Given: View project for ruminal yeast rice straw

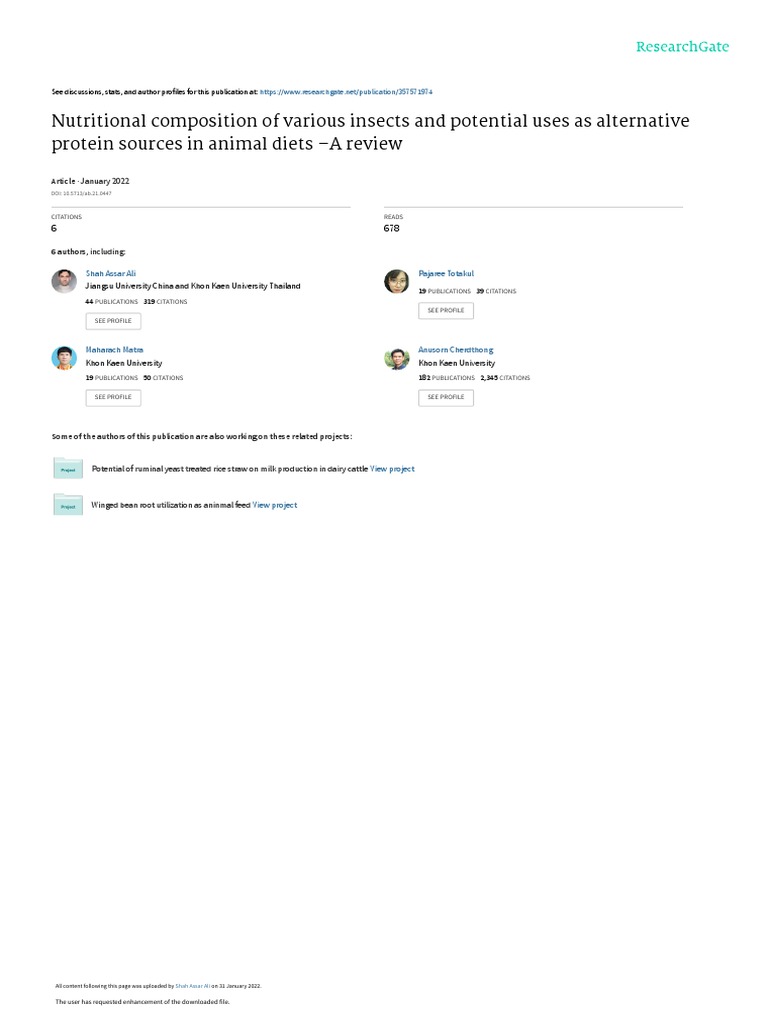Looking at the screenshot, I should 392,468.
